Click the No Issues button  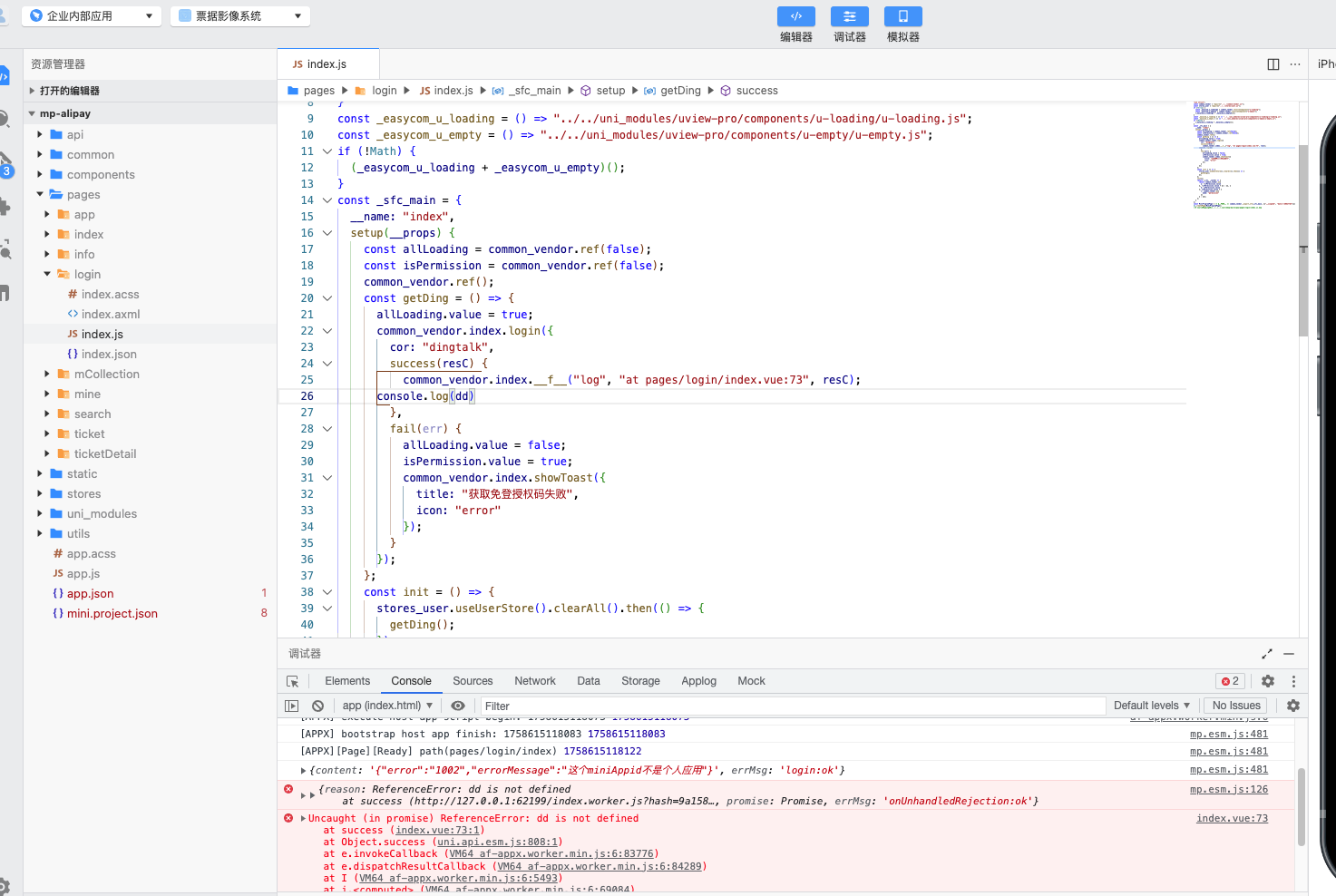1236,706
